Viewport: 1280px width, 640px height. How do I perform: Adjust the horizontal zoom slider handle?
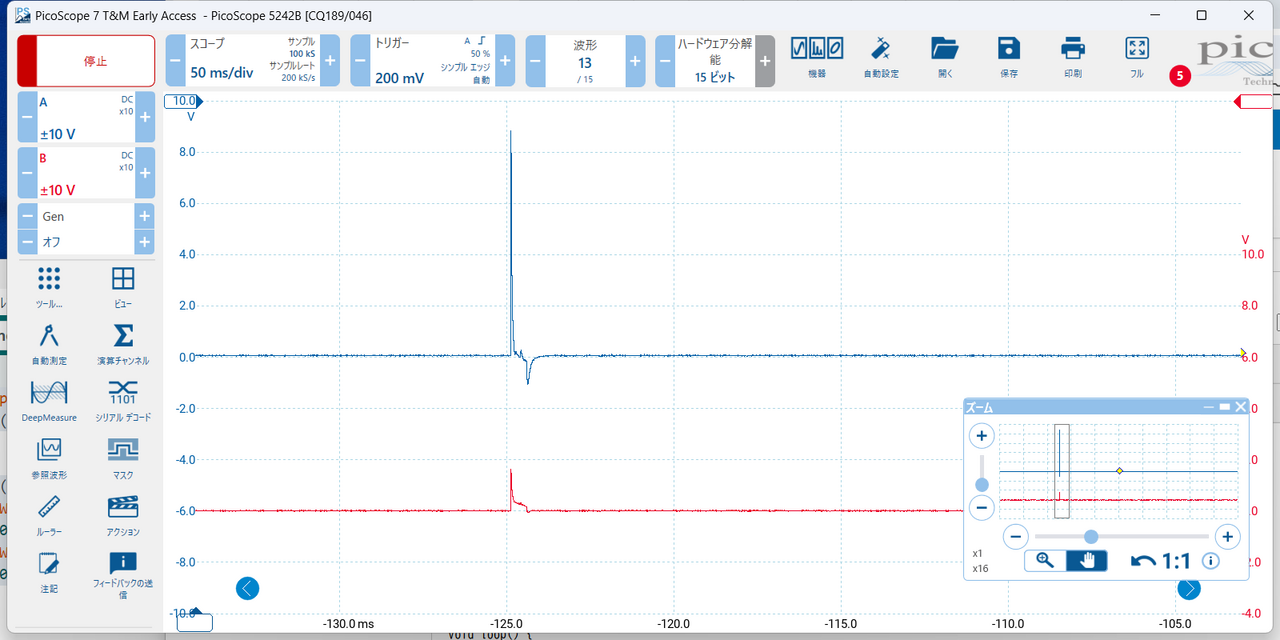tap(1091, 537)
